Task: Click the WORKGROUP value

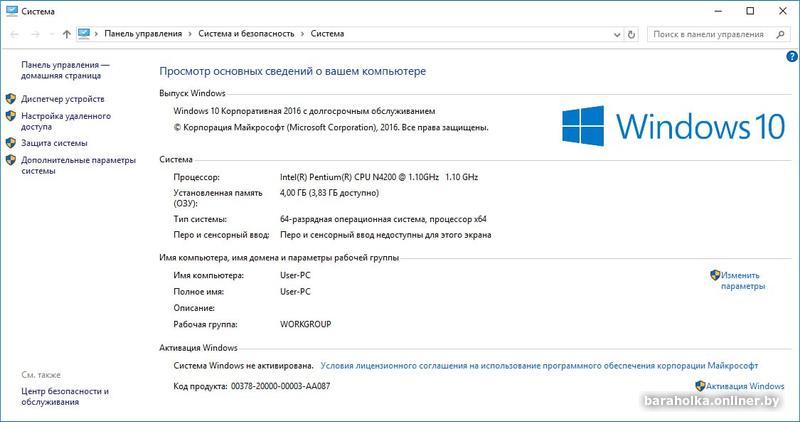Action: pos(306,324)
